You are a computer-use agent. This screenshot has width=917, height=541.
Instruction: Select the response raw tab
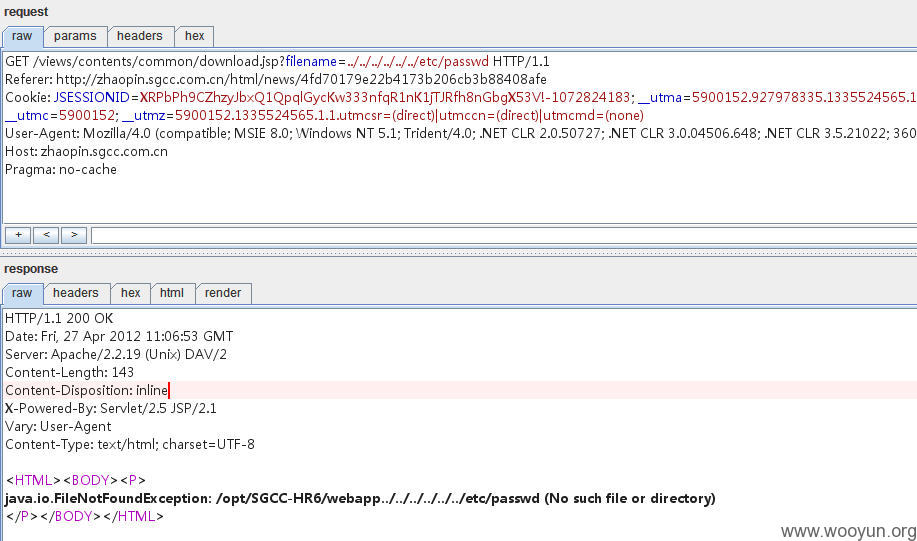(22, 293)
